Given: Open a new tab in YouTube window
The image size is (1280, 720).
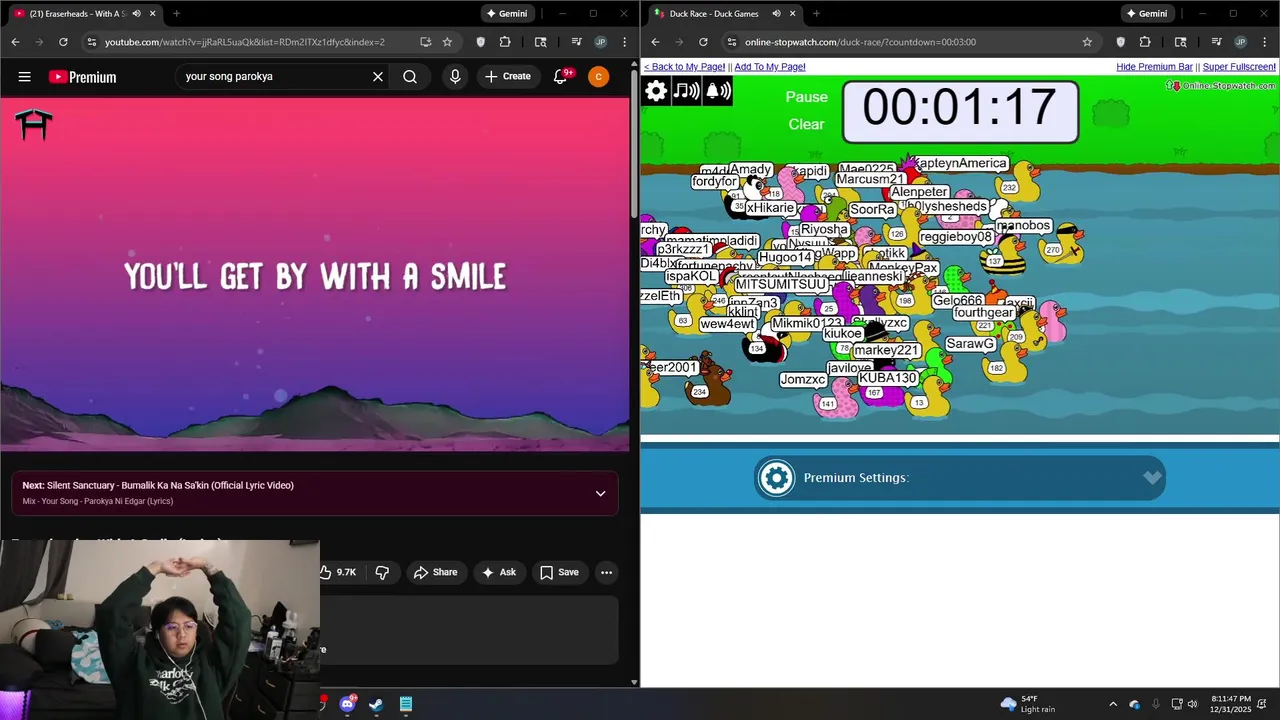Looking at the screenshot, I should (x=176, y=14).
